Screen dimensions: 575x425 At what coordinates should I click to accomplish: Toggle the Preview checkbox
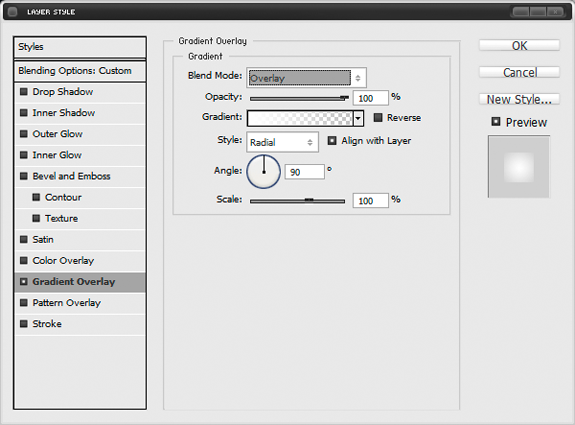coord(496,121)
